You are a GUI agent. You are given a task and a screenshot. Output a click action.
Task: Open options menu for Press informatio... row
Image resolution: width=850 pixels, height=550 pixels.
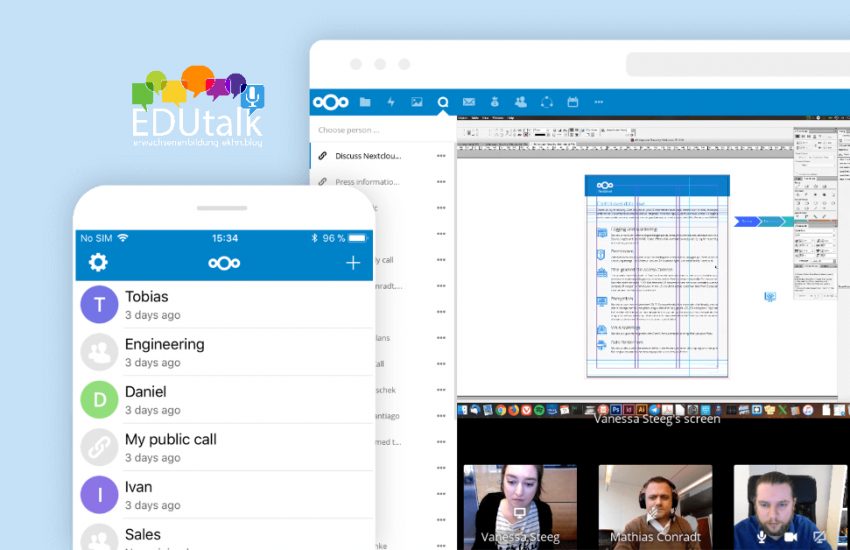441,182
